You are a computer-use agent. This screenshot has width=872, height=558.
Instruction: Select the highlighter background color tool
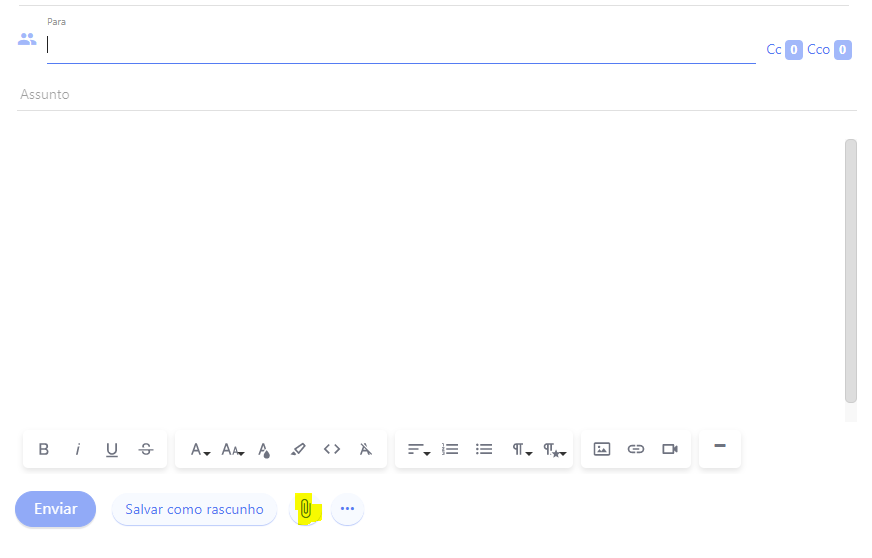click(x=298, y=450)
